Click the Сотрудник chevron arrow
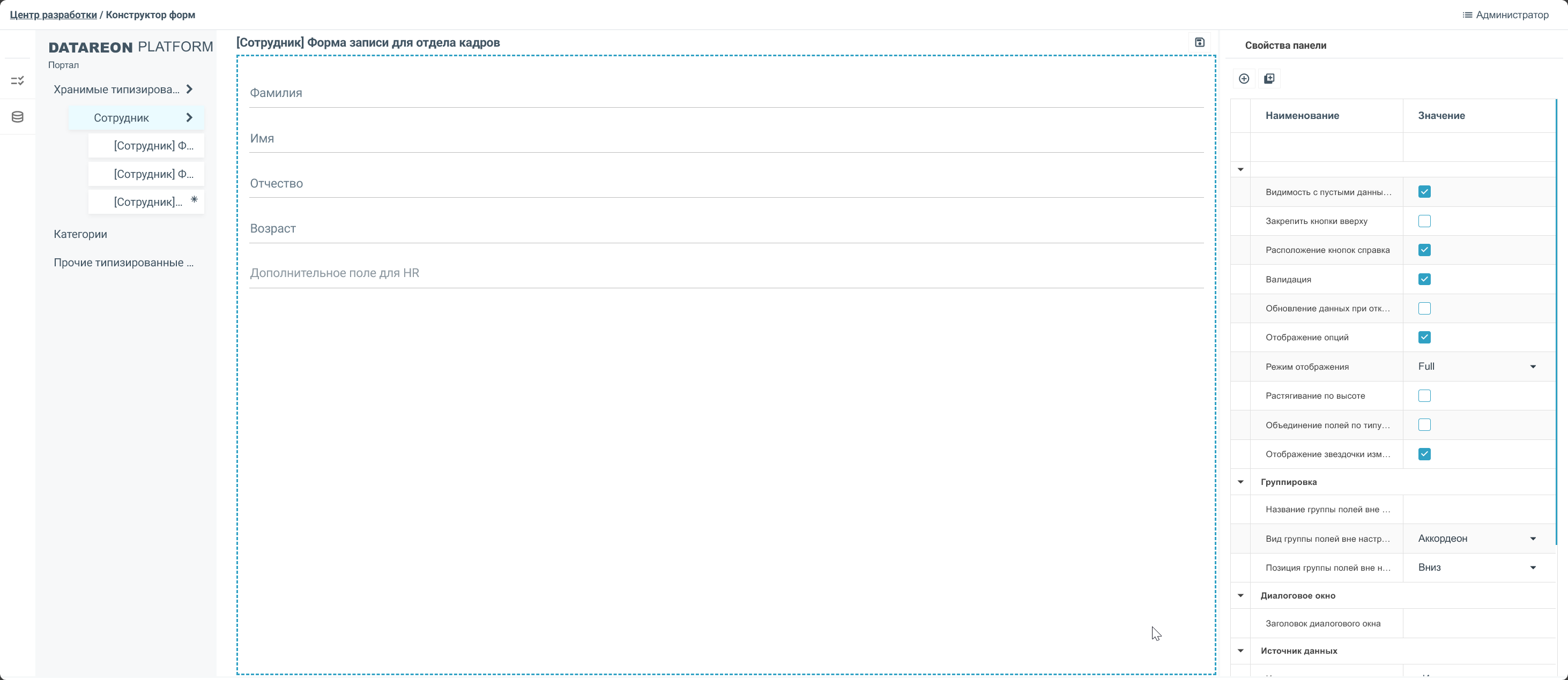This screenshot has width=1568, height=680. coord(189,117)
